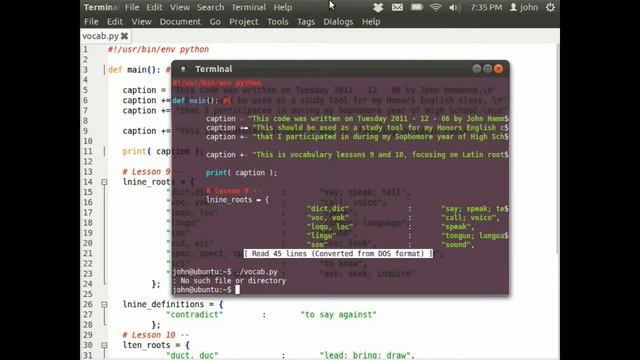
Task: Close the Terminal window
Action: [x=498, y=69]
